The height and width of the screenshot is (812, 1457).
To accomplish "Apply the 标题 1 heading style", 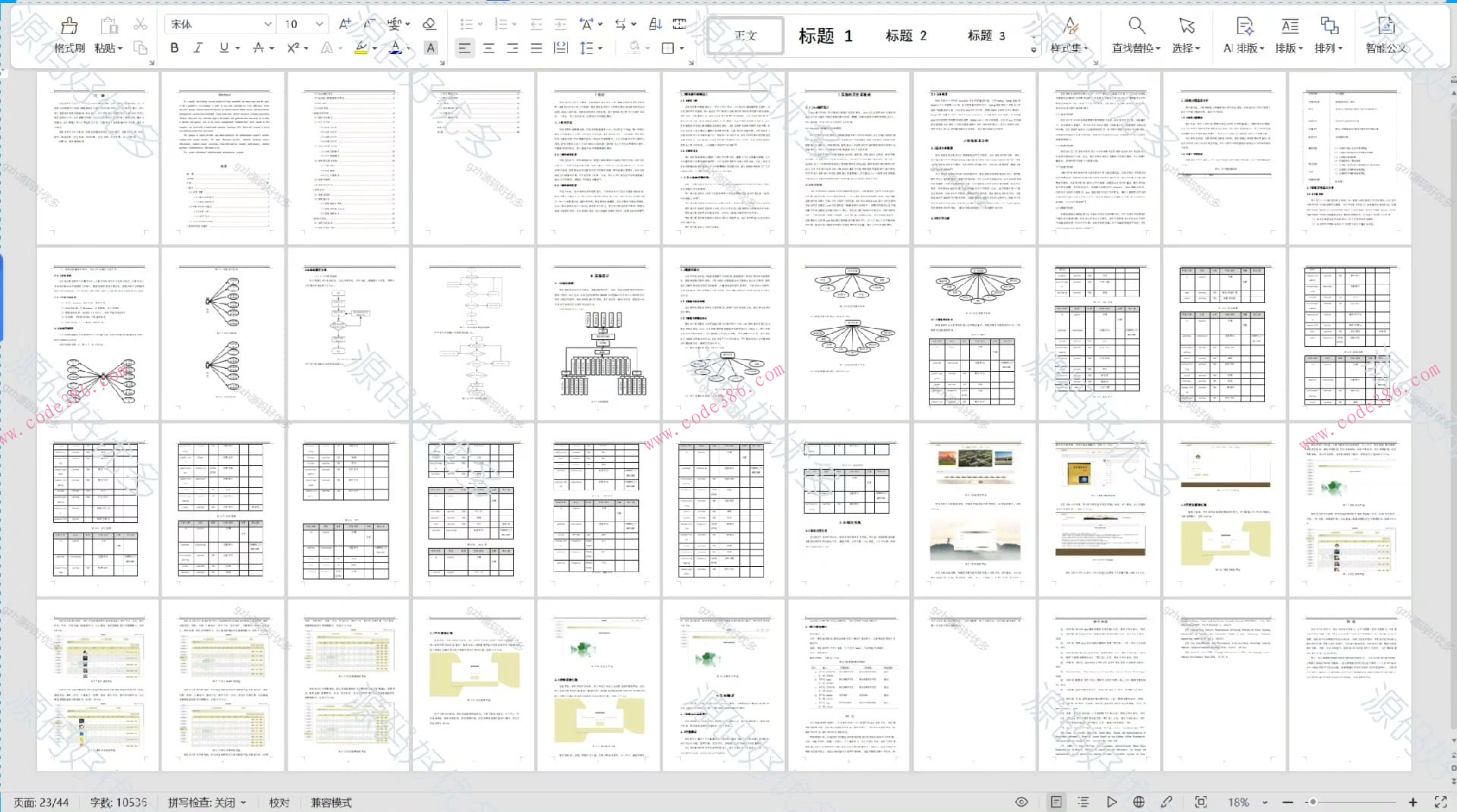I will [x=825, y=36].
